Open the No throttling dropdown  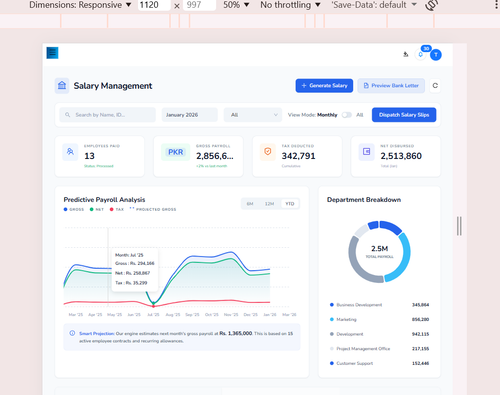click(x=290, y=5)
